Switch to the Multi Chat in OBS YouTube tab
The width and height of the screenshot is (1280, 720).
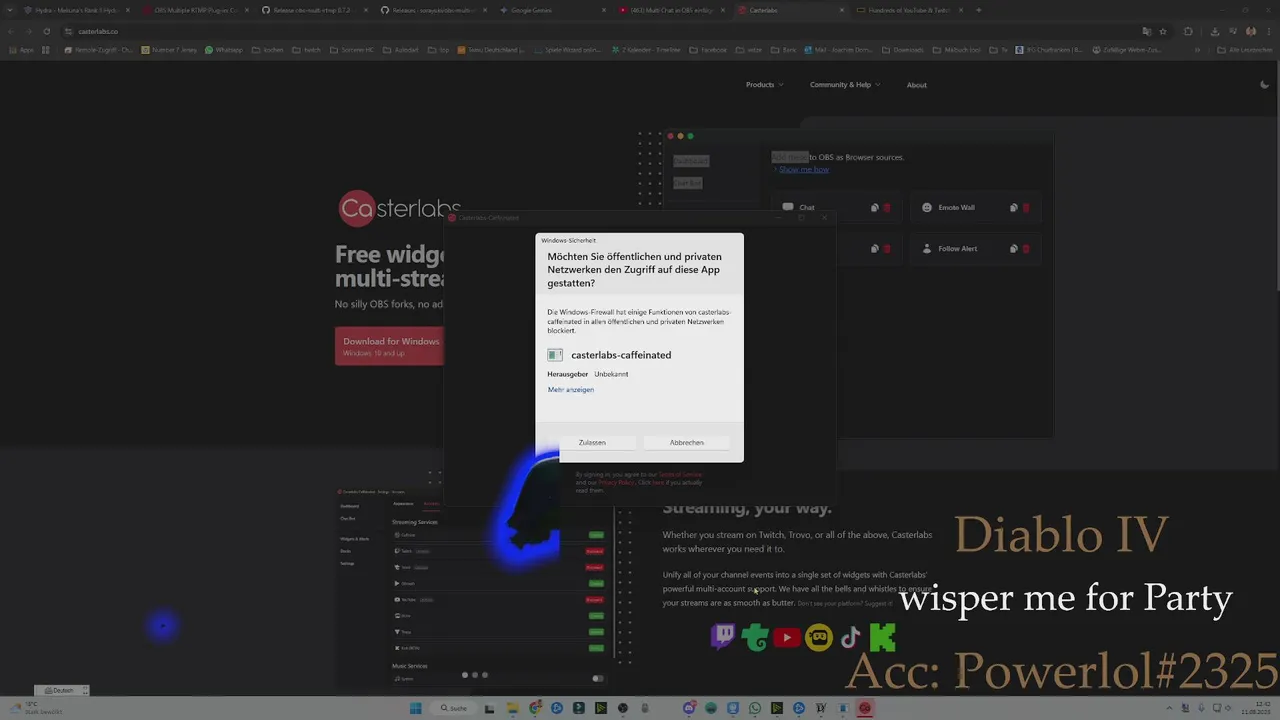click(x=672, y=10)
